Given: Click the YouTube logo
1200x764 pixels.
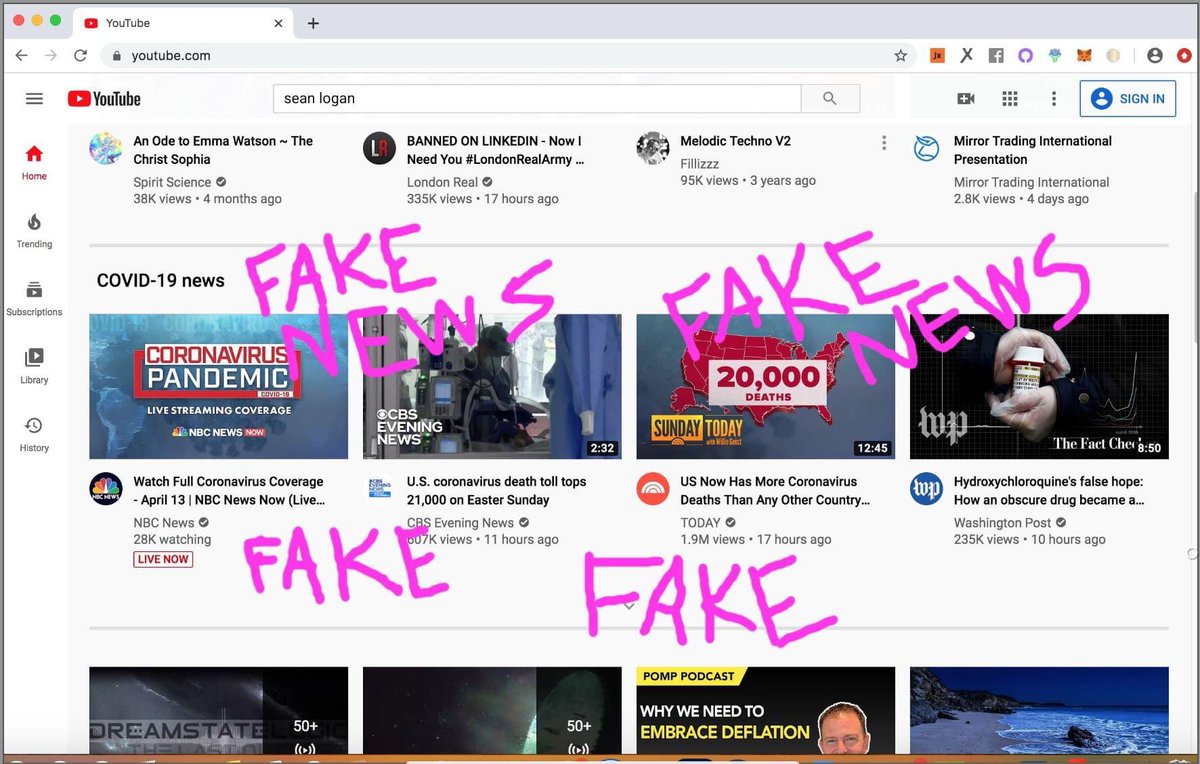Looking at the screenshot, I should (104, 99).
